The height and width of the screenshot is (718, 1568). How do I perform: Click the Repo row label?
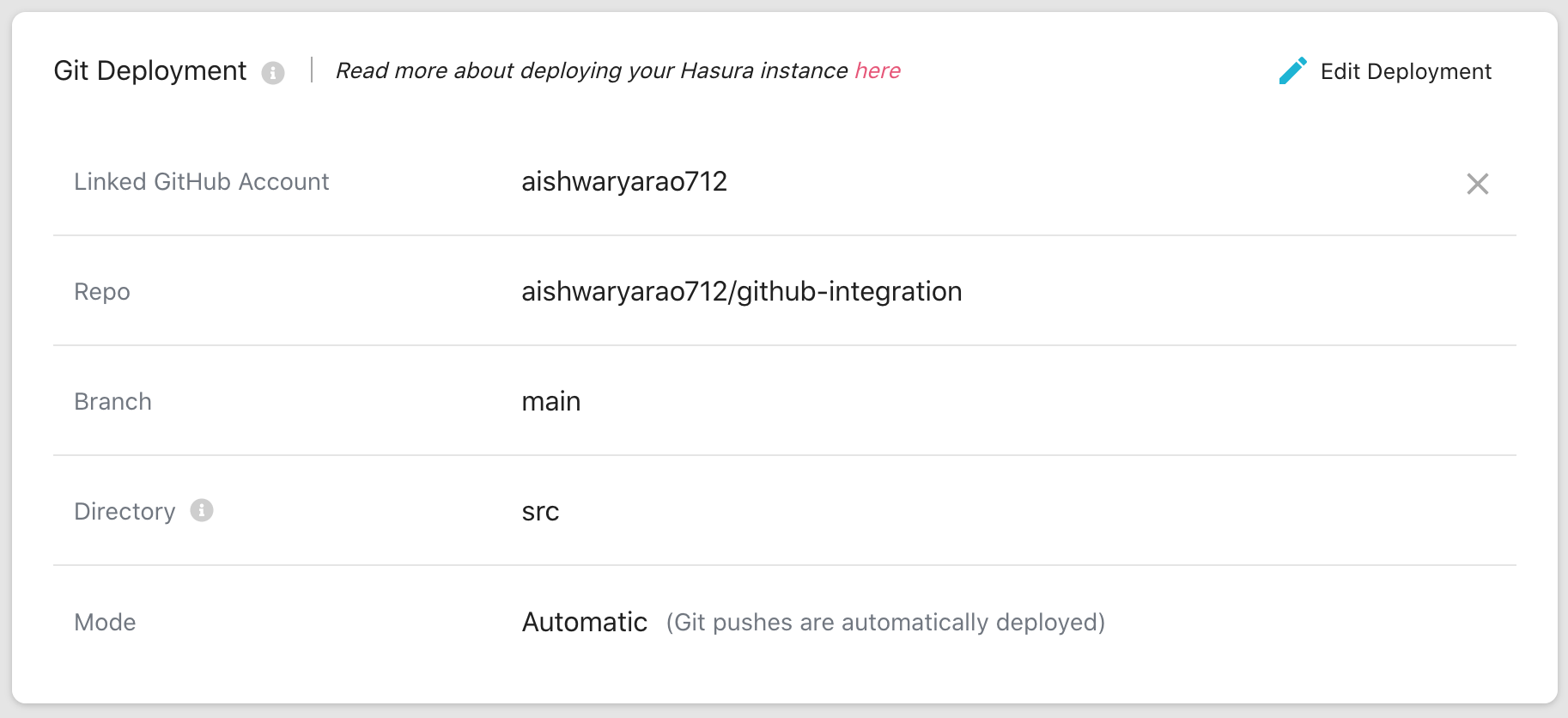[x=102, y=292]
